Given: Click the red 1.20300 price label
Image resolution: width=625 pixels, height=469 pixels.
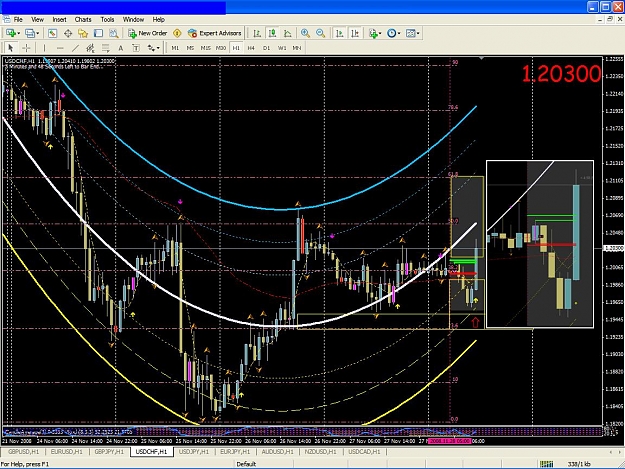Looking at the screenshot, I should pos(561,74).
